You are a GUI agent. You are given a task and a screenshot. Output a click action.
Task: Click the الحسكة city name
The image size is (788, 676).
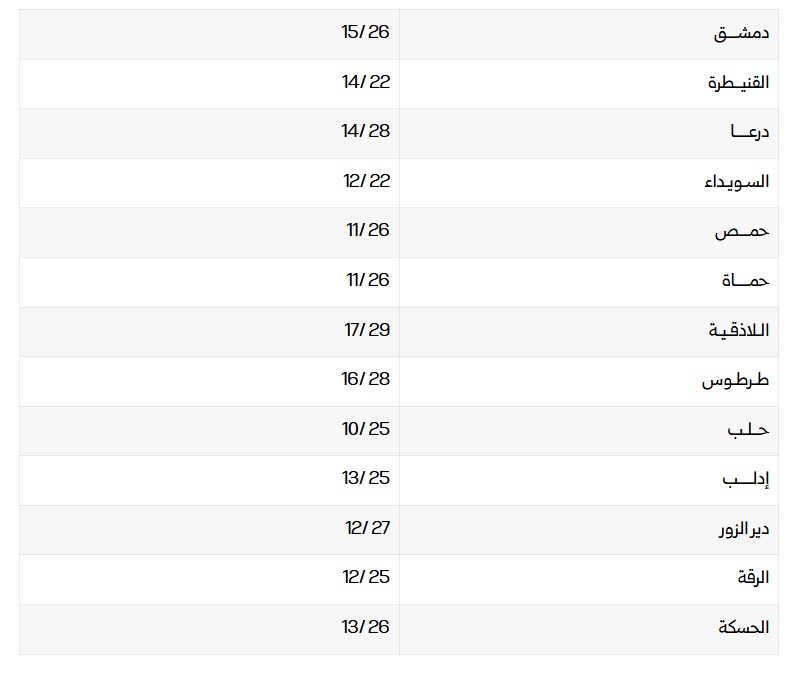click(x=743, y=628)
